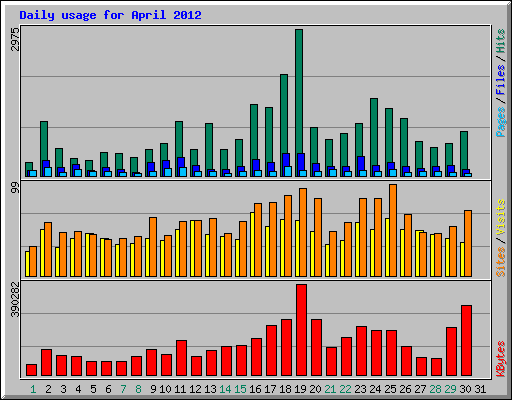
Task: Click the KBytes legend label
Action: coord(501,359)
